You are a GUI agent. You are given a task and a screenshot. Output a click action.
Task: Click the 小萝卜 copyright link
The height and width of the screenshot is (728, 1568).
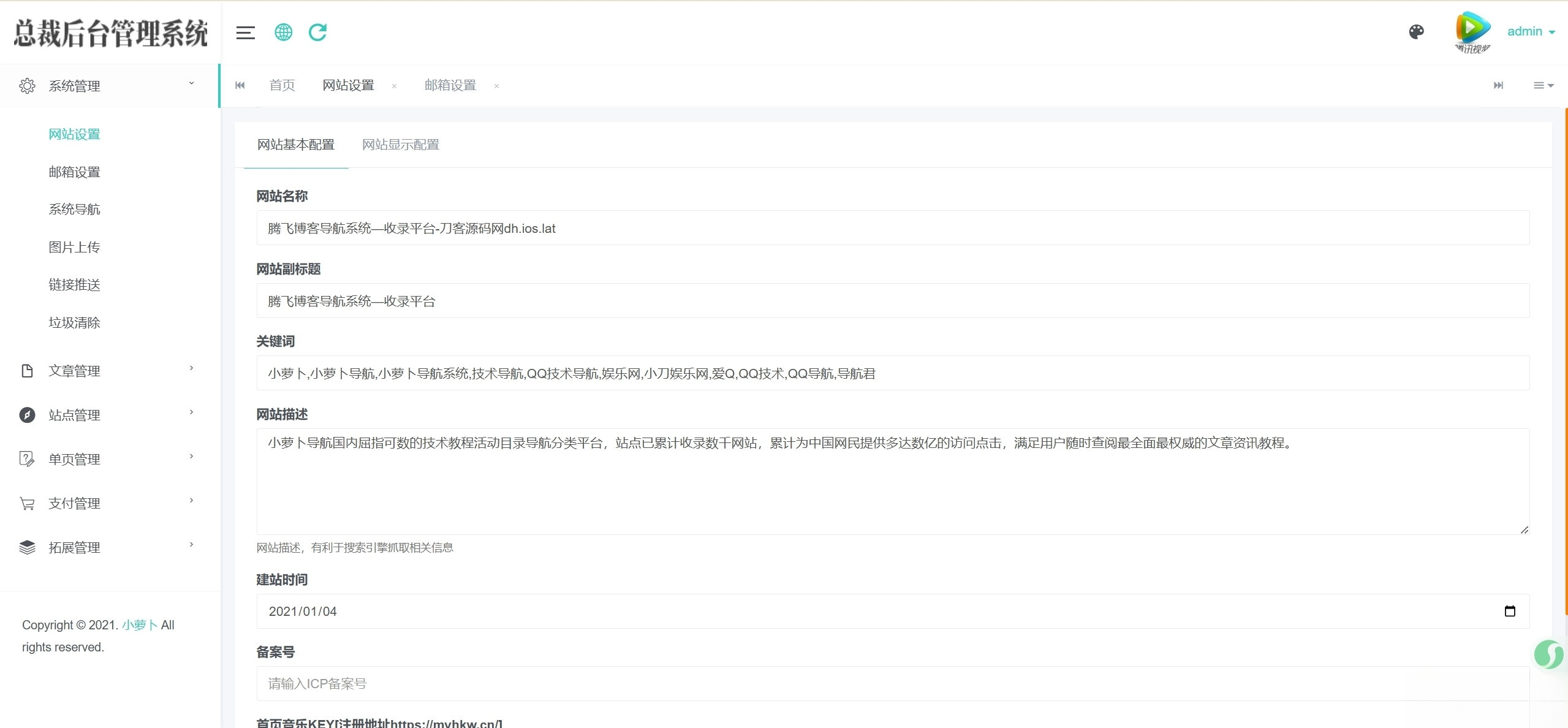coord(138,625)
